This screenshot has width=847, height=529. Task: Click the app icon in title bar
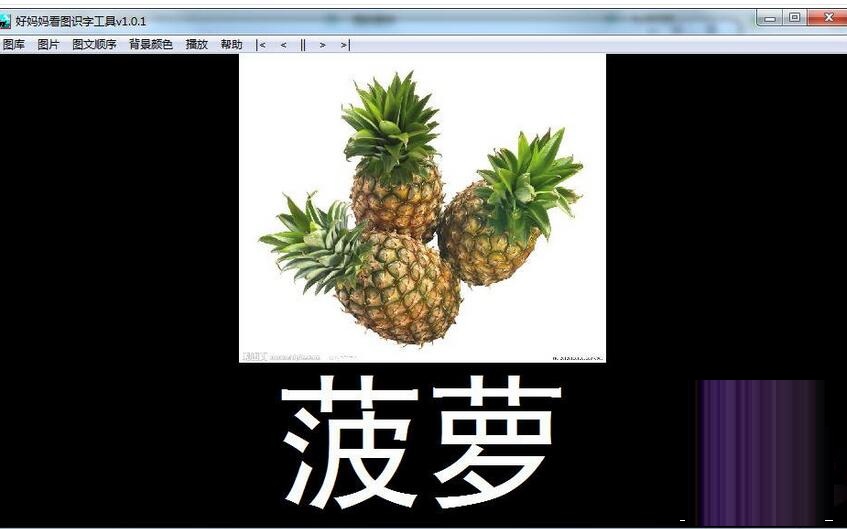4,22
